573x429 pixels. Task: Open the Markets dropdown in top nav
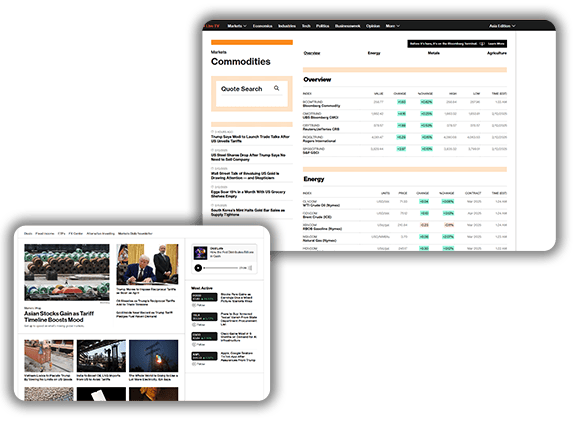pyautogui.click(x=237, y=26)
